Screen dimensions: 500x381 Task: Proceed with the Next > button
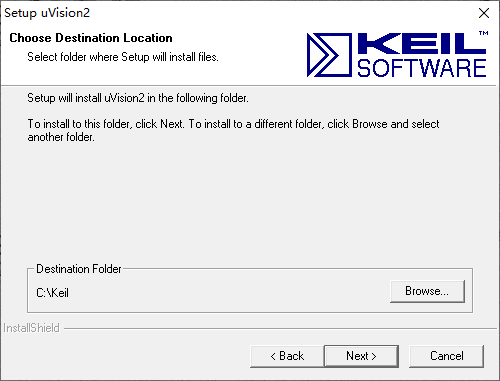click(x=361, y=356)
